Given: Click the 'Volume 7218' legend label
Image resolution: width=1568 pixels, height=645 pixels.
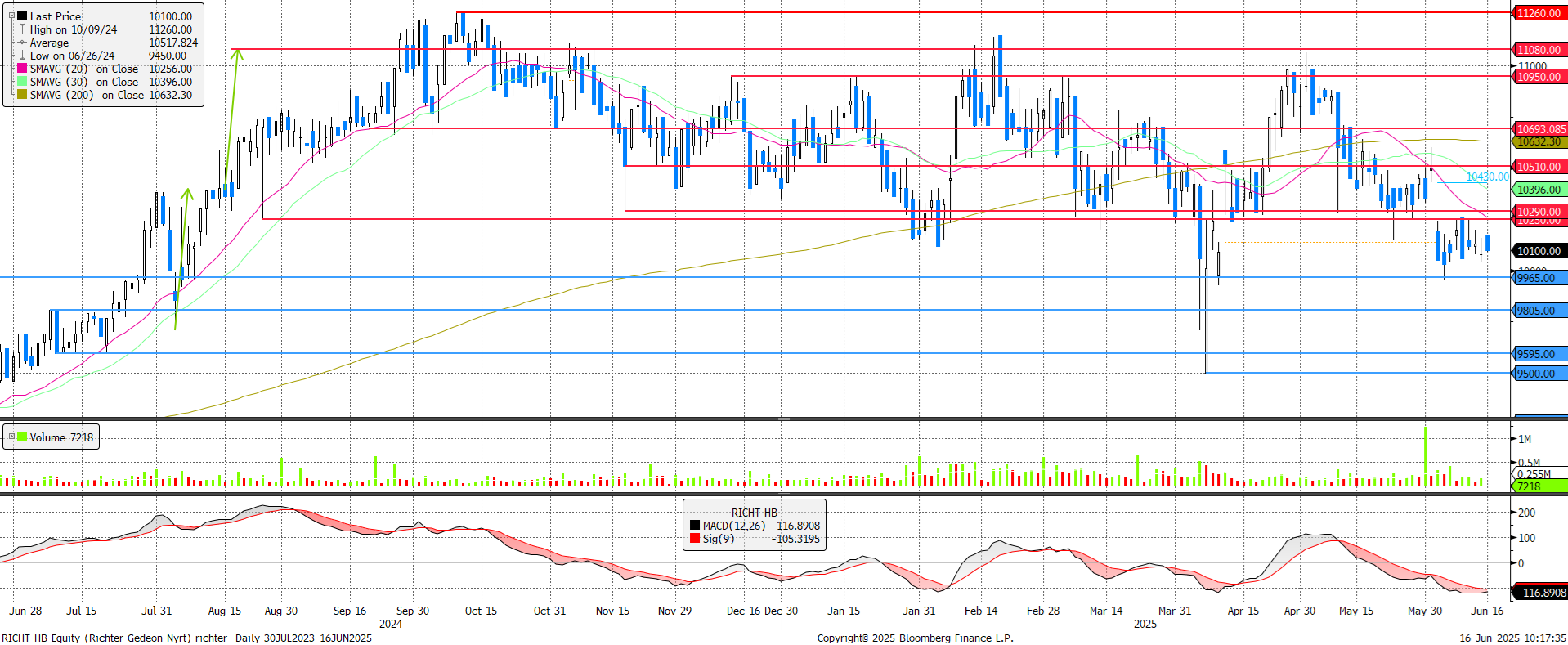Looking at the screenshot, I should point(61,437).
